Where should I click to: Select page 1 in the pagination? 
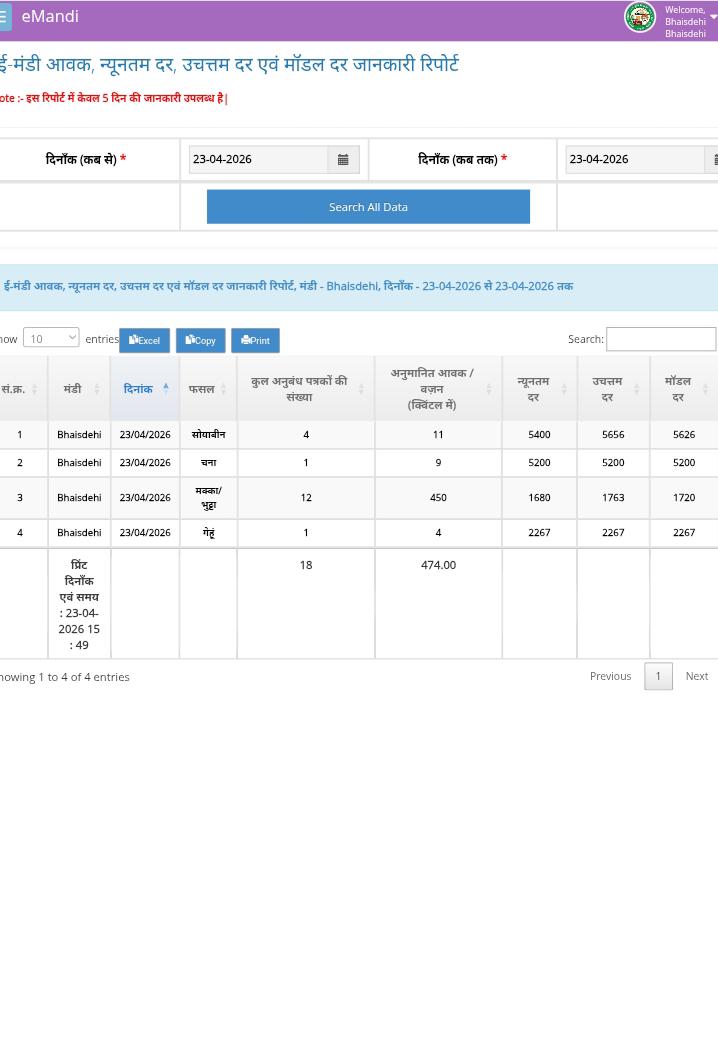[657, 676]
